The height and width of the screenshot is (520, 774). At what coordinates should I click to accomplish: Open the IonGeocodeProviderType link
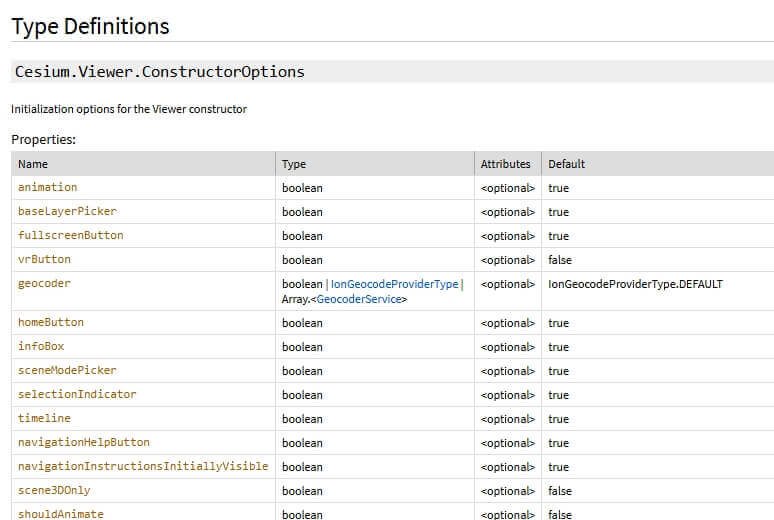394,284
